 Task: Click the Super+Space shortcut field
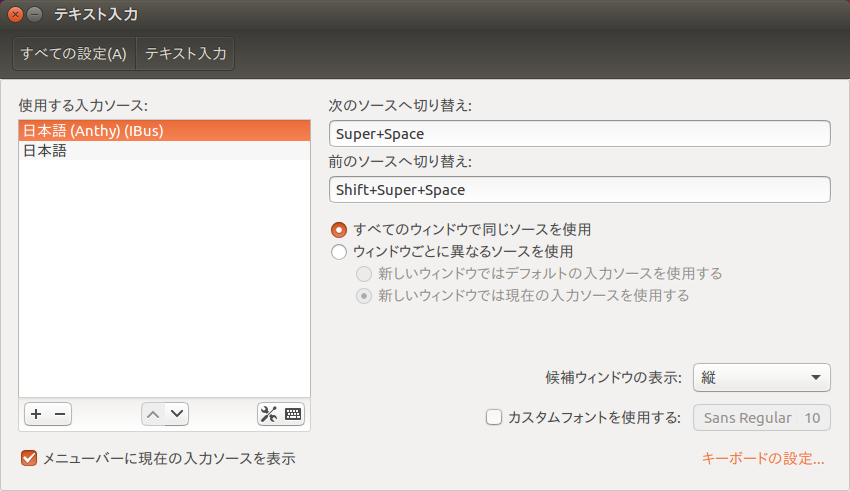click(579, 133)
